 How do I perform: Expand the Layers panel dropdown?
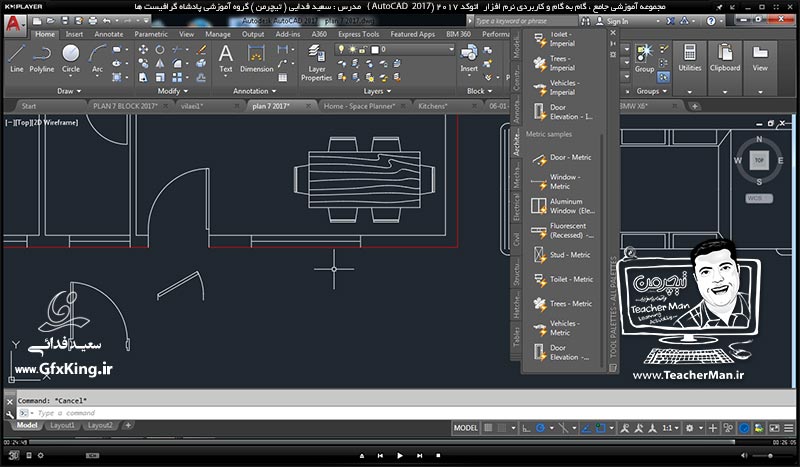pos(378,91)
